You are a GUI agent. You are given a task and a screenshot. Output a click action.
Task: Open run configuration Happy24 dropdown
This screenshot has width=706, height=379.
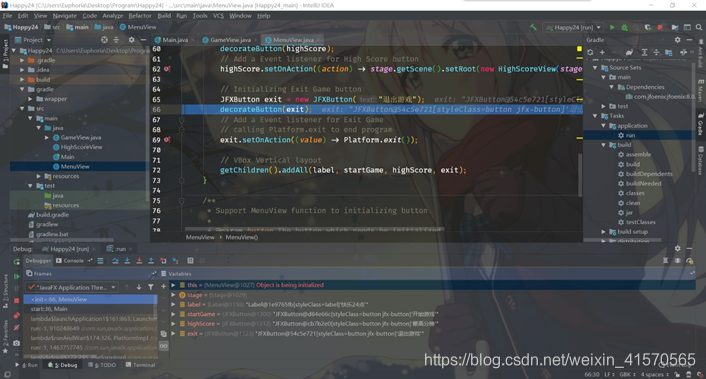[574, 27]
